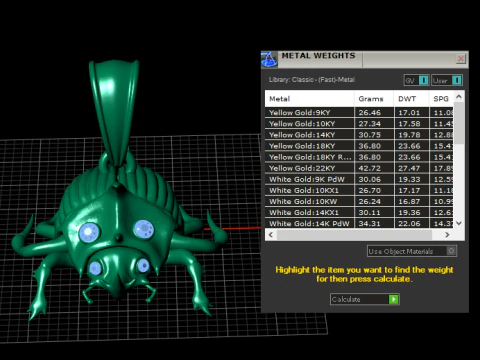
Task: Select the Yellow Gold:9KY row
Action: [359, 112]
